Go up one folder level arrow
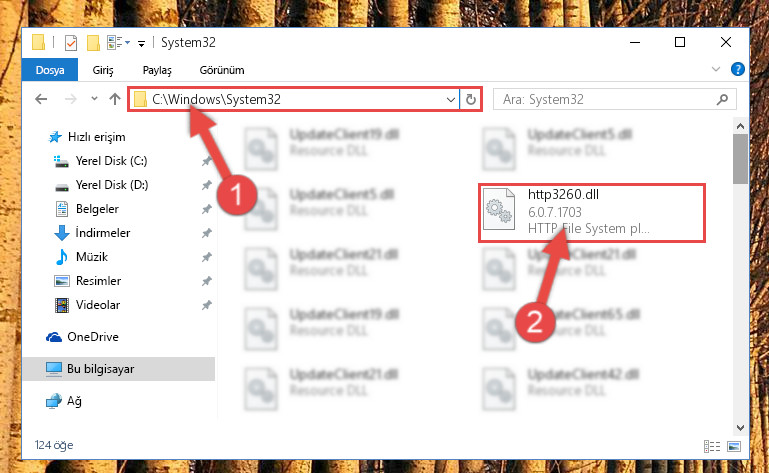The height and width of the screenshot is (473, 769). [115, 99]
